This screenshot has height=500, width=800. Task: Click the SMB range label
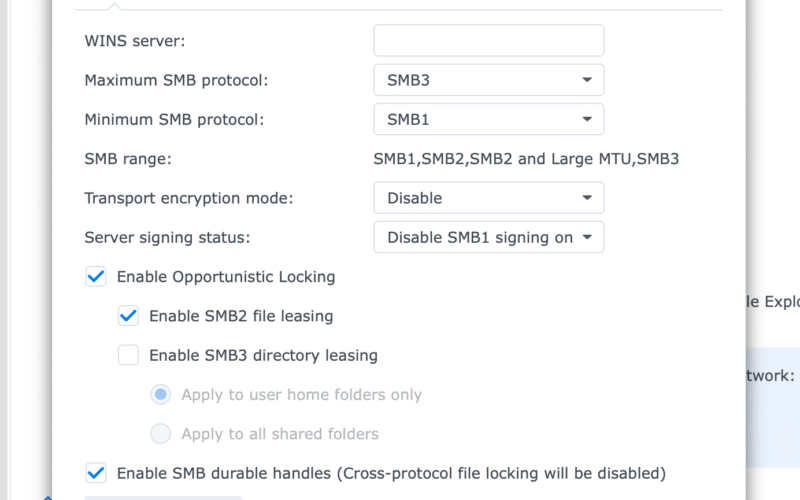click(x=128, y=159)
